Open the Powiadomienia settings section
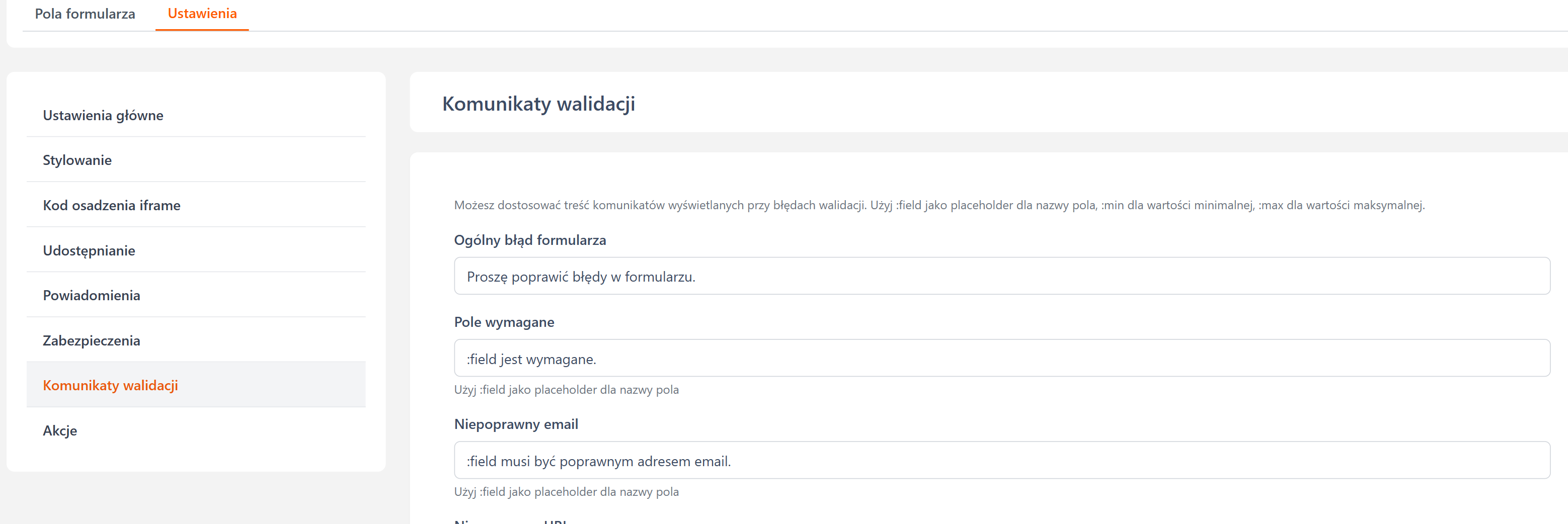The image size is (1568, 524). coord(91,295)
